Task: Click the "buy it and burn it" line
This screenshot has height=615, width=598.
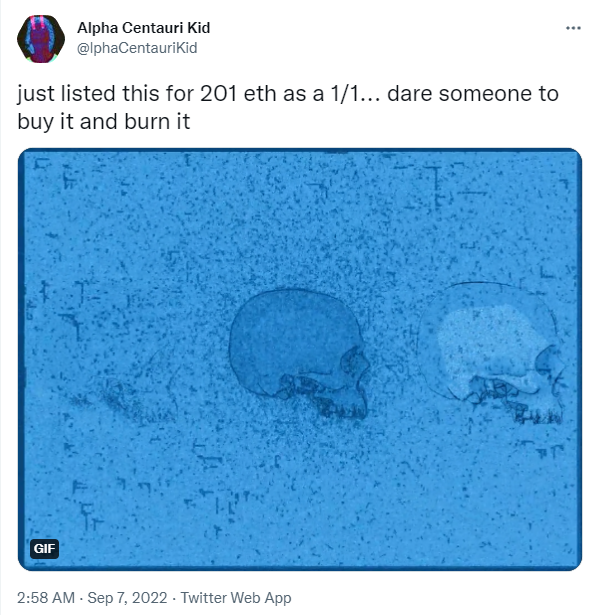Action: (104, 122)
